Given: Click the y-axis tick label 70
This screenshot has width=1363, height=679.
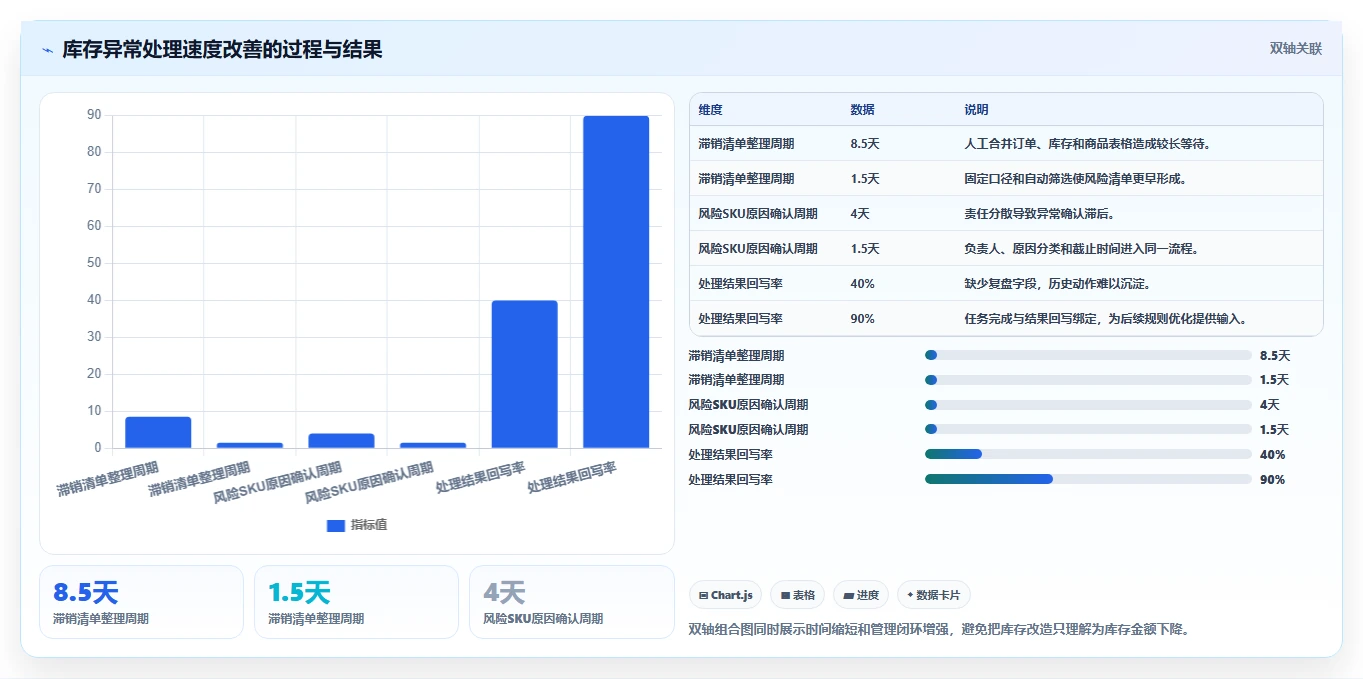Looking at the screenshot, I should point(94,189).
